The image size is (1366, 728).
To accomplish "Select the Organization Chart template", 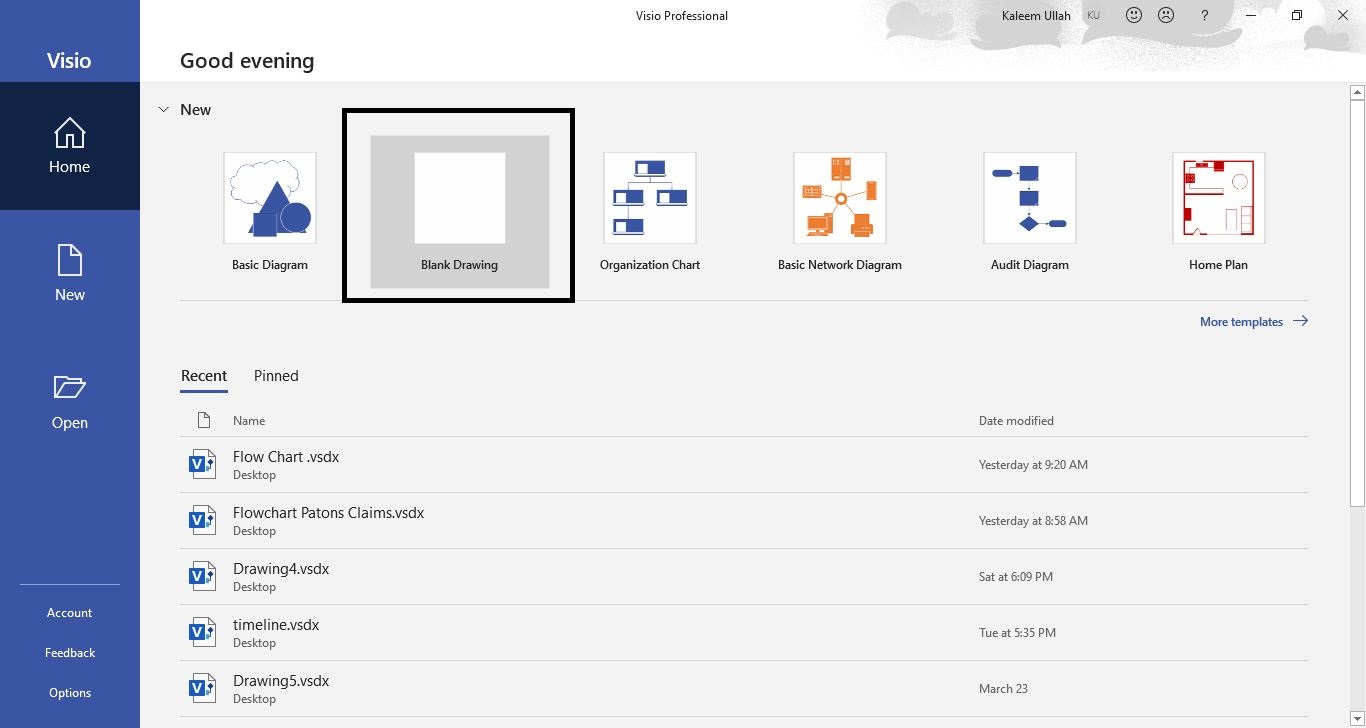I will pos(649,207).
